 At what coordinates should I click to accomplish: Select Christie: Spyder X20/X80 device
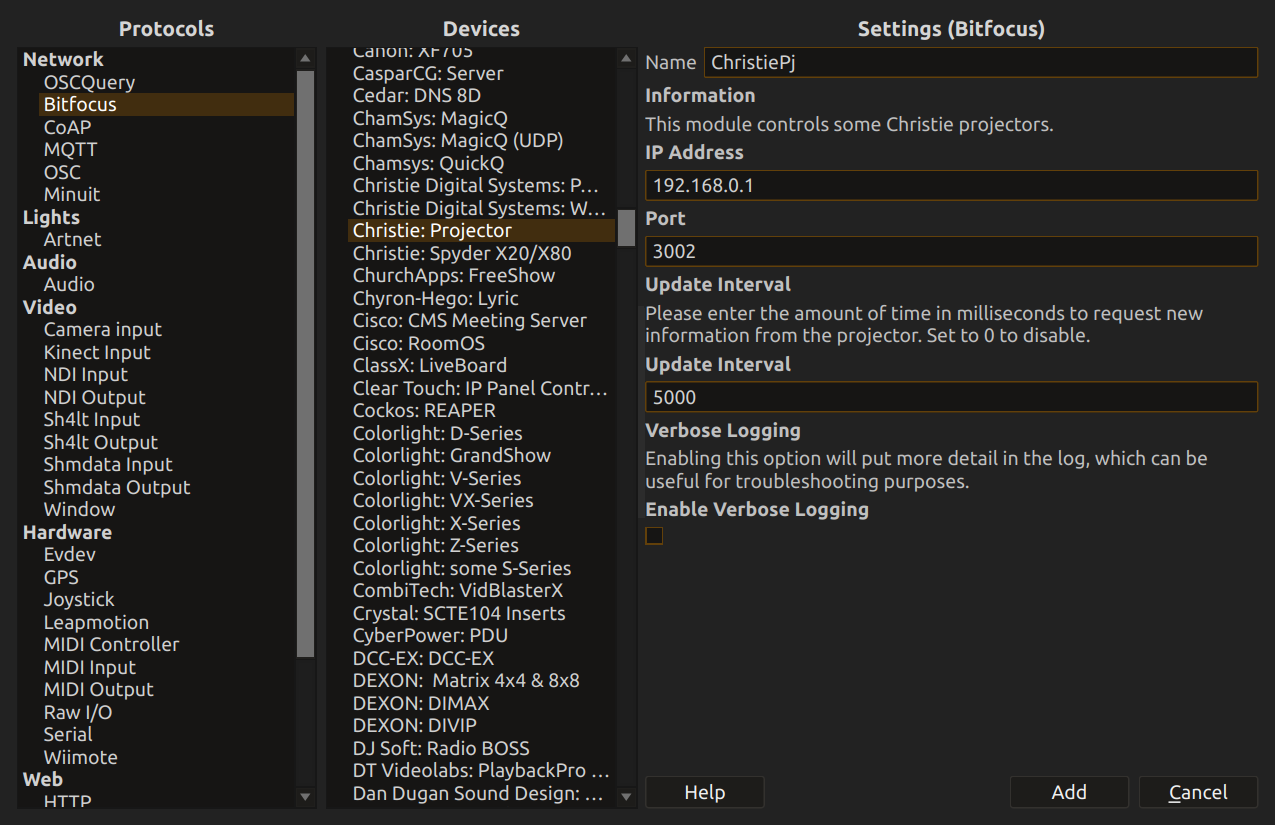[462, 253]
